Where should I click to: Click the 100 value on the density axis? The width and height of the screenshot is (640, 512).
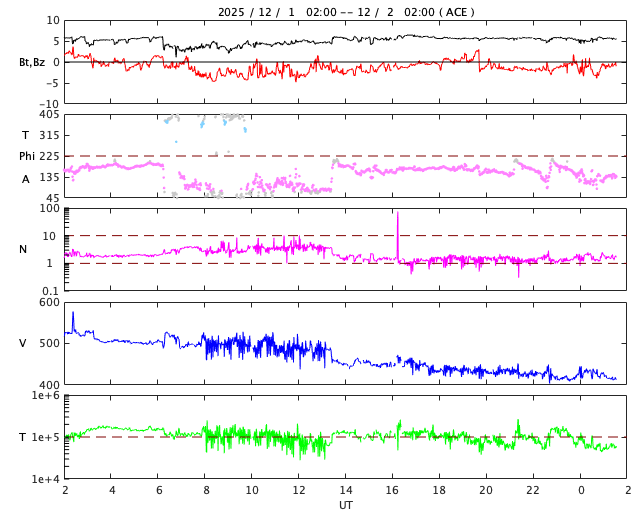click(49, 209)
